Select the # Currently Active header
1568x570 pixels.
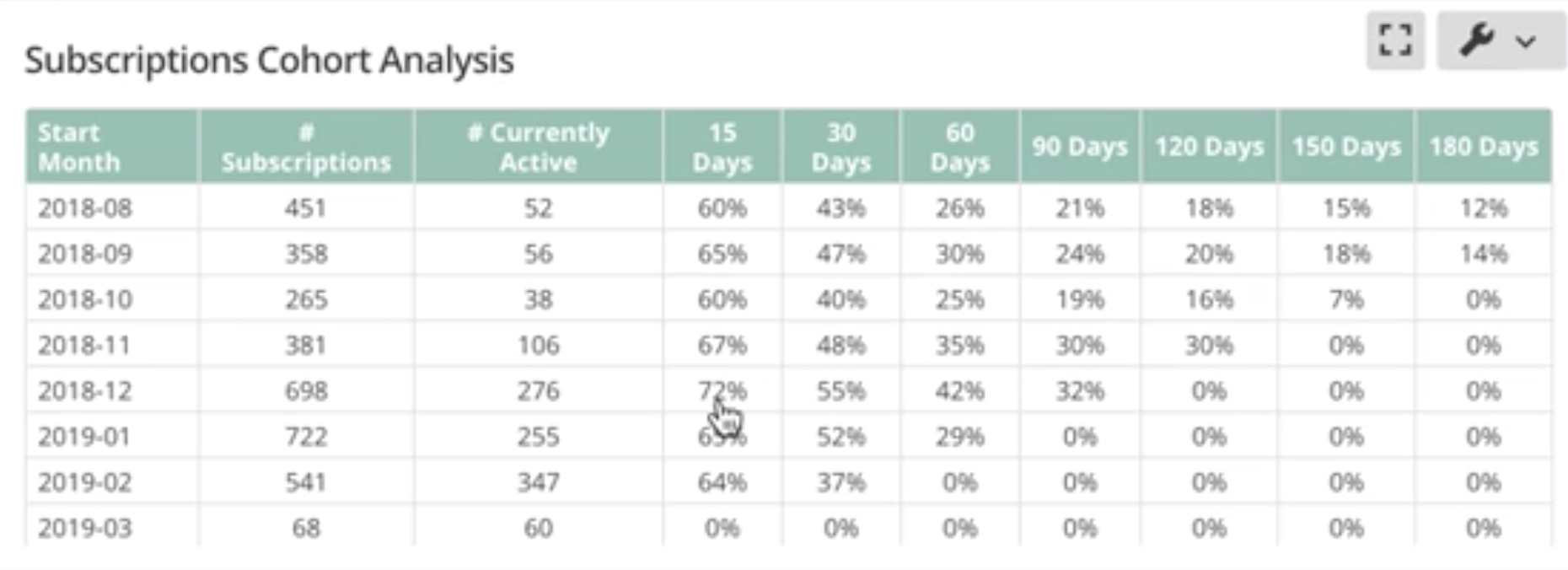pyautogui.click(x=539, y=146)
